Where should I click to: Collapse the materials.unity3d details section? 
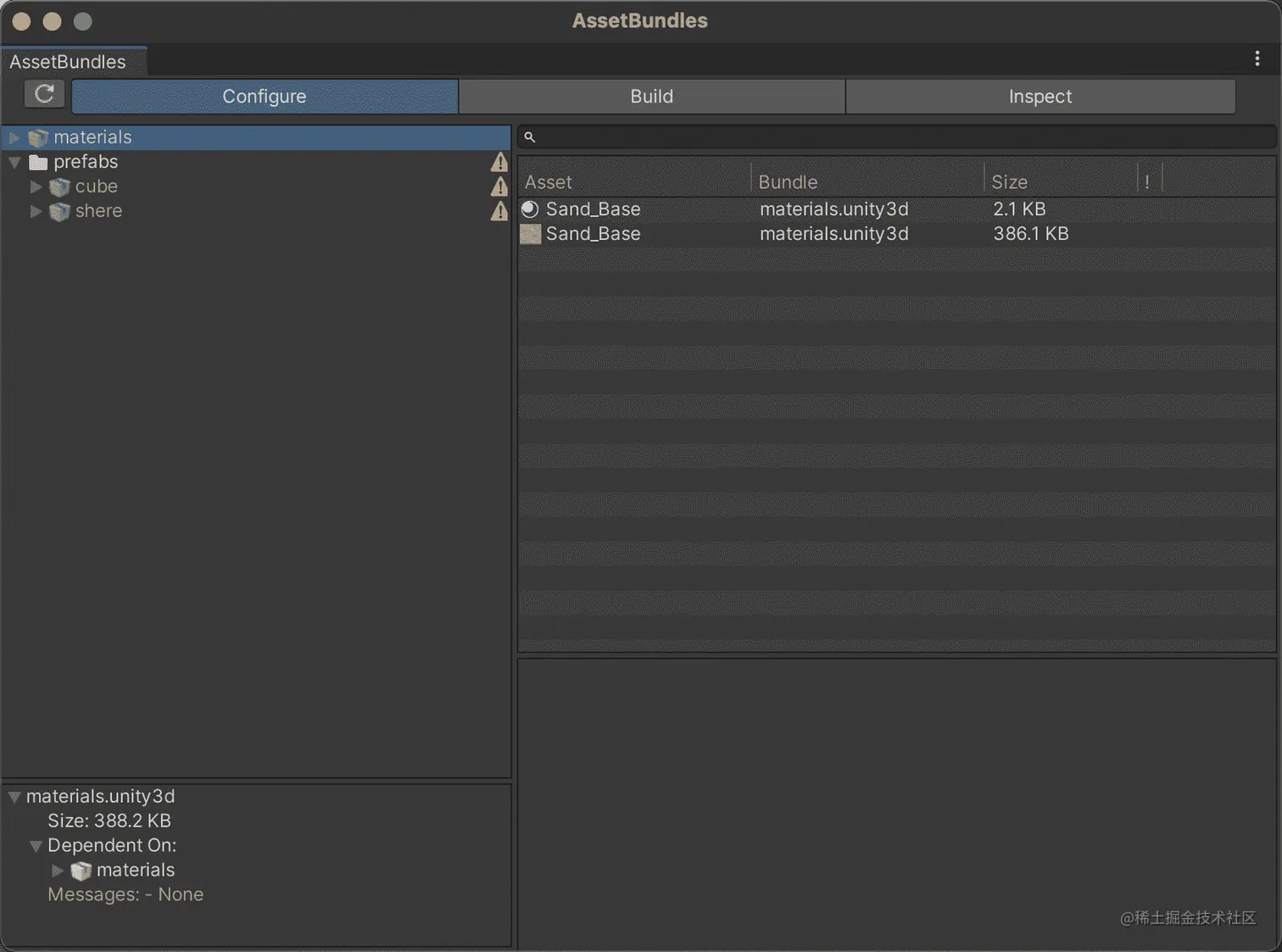pyautogui.click(x=14, y=797)
